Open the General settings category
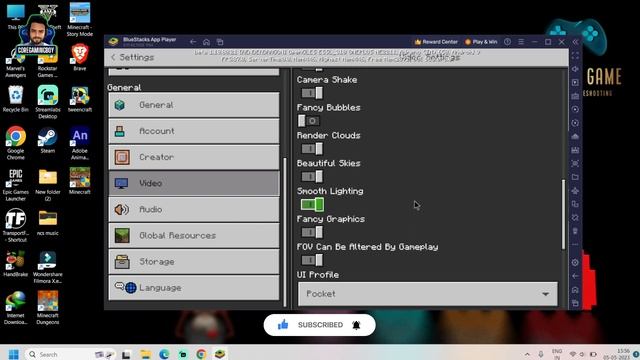The height and width of the screenshot is (360, 640). 194,105
